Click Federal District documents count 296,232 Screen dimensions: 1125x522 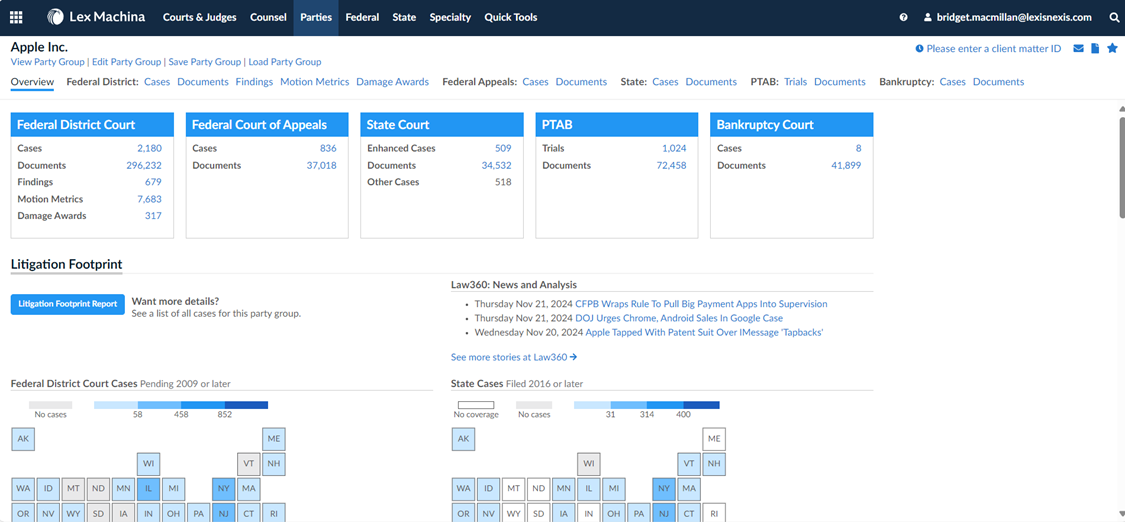pyautogui.click(x=143, y=166)
